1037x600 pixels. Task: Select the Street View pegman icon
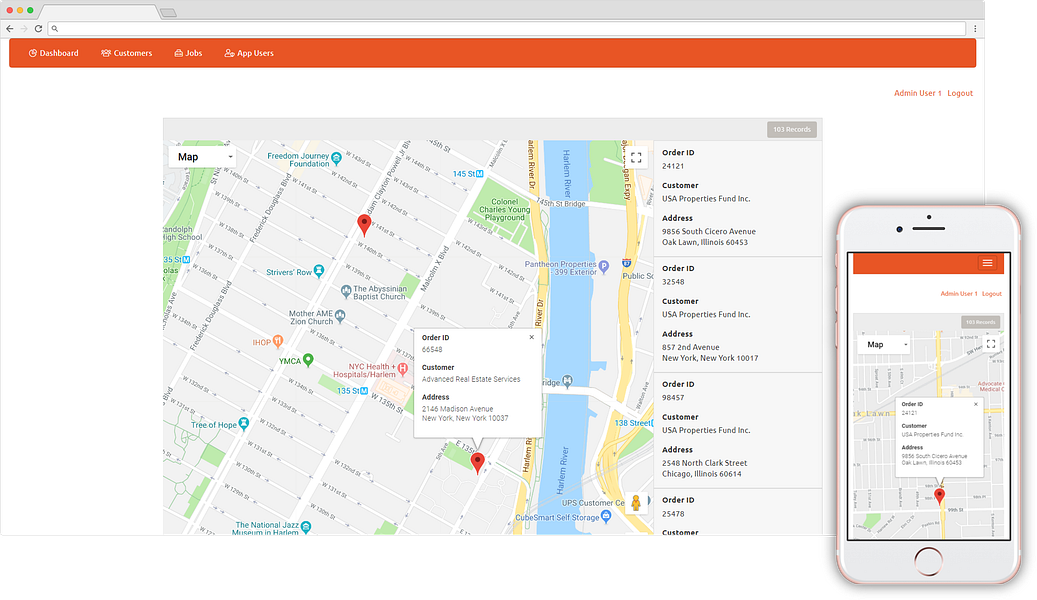[x=636, y=503]
